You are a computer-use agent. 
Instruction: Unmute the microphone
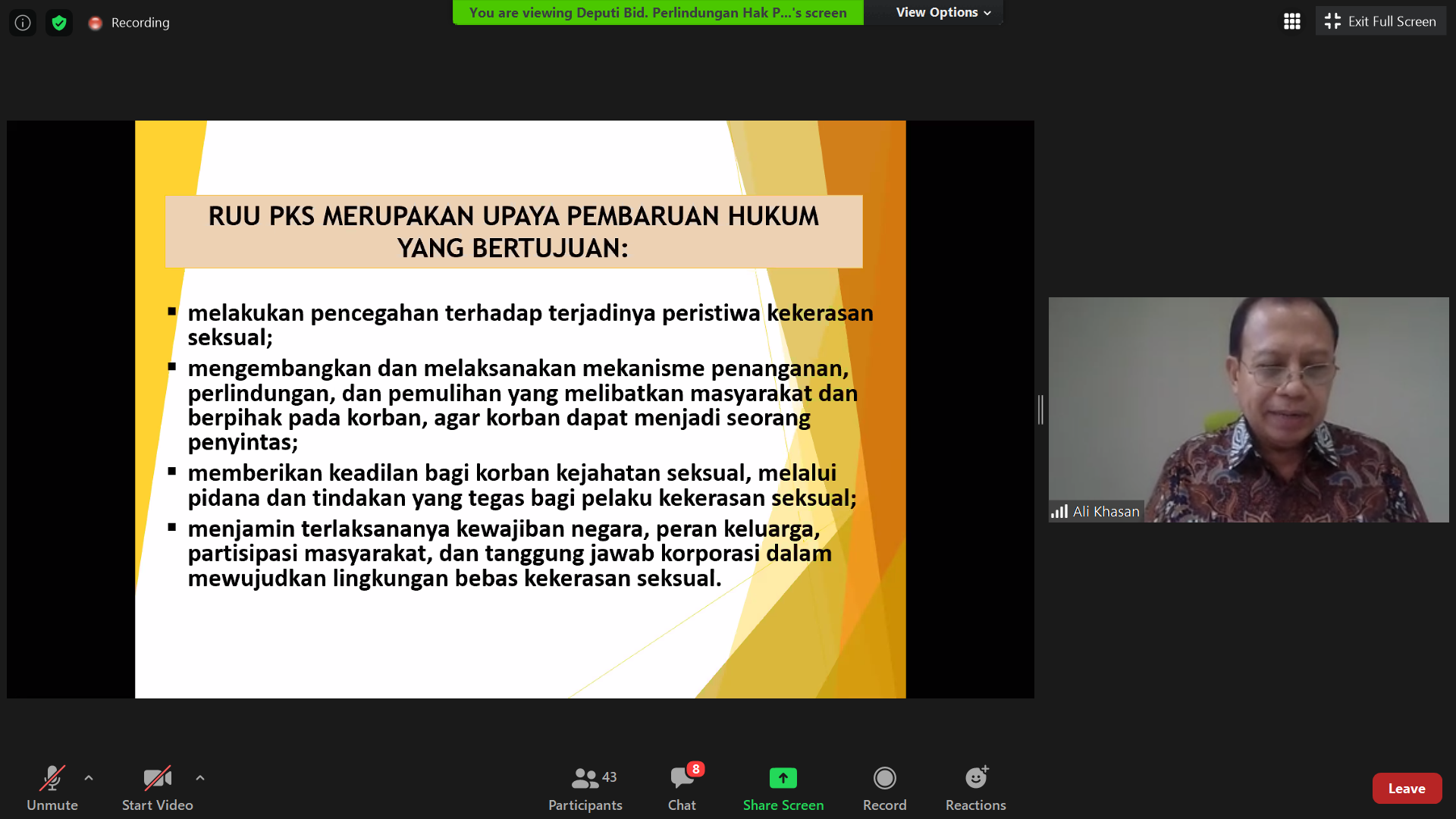point(52,789)
